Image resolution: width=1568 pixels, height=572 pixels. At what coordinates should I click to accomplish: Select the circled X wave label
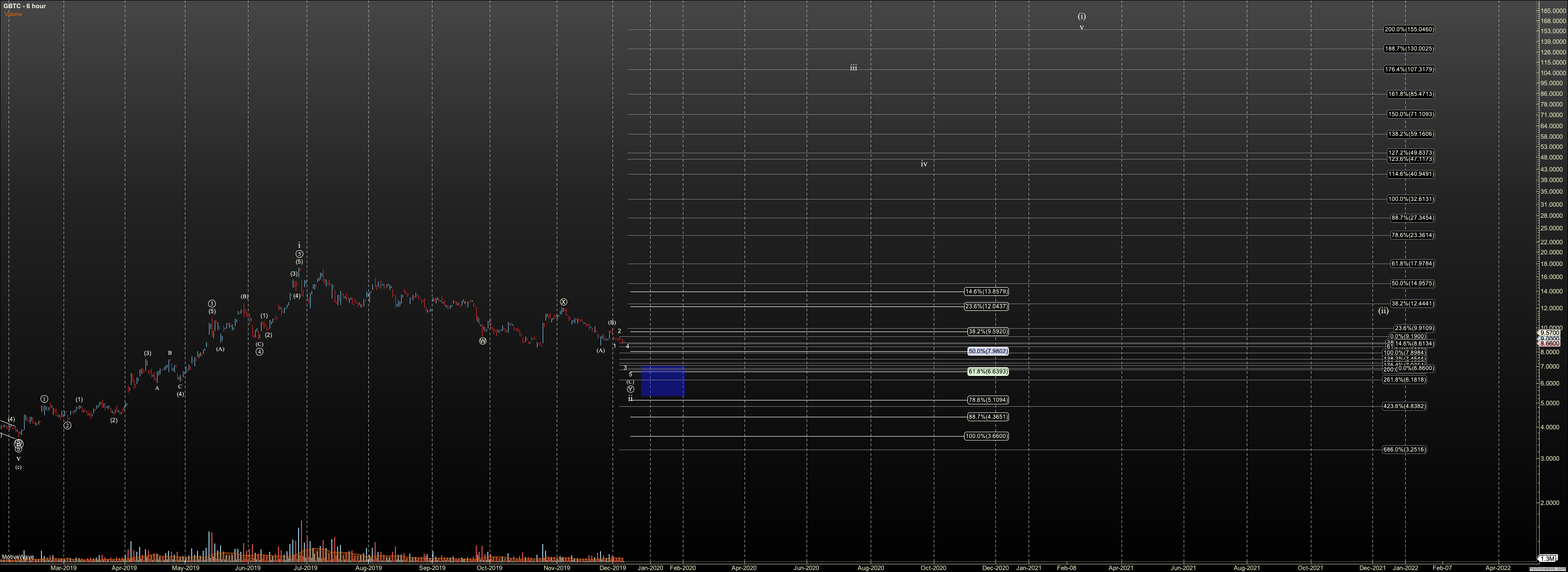pos(563,302)
